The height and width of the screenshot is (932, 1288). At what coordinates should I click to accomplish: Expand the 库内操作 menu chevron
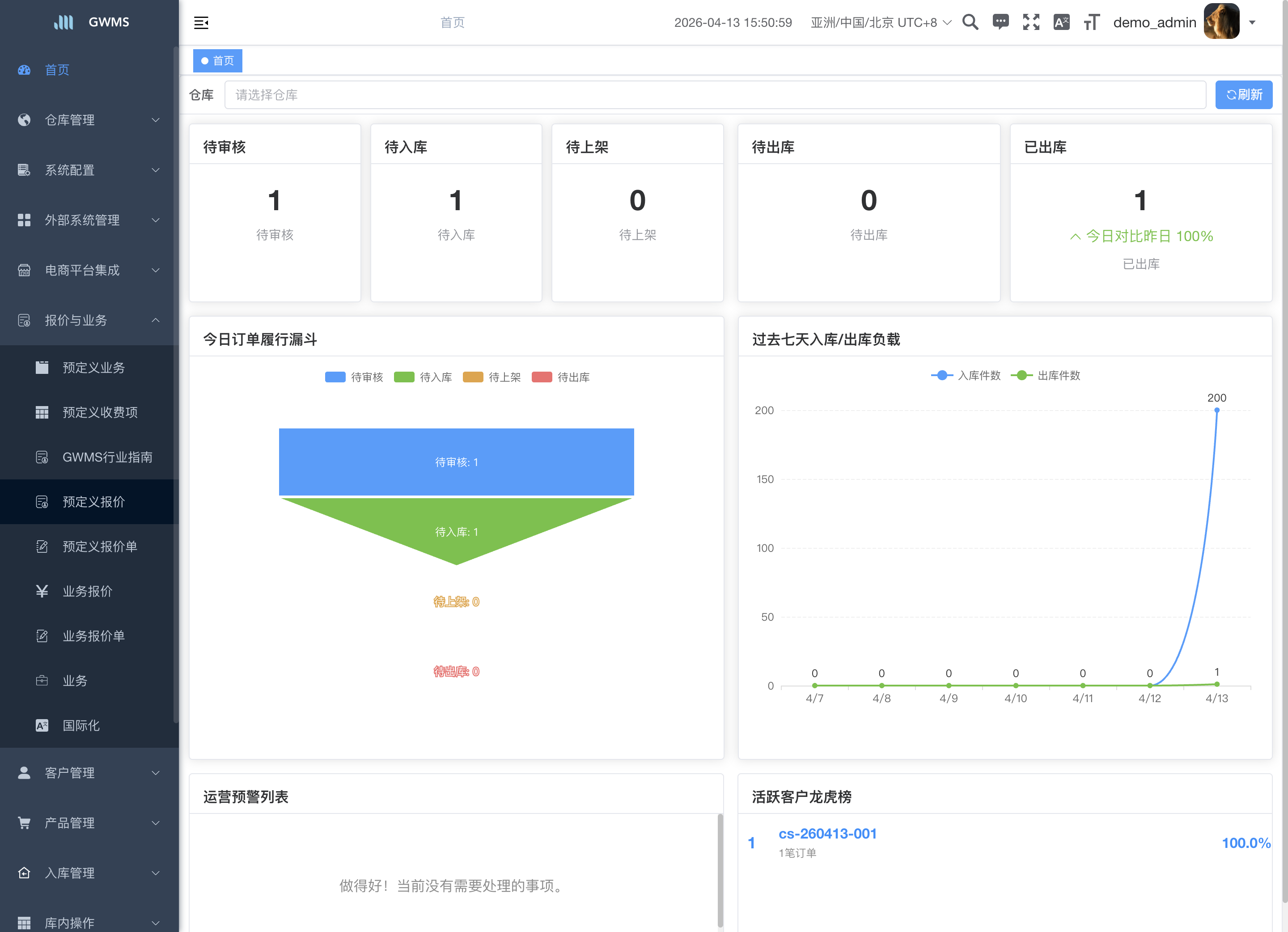click(156, 923)
